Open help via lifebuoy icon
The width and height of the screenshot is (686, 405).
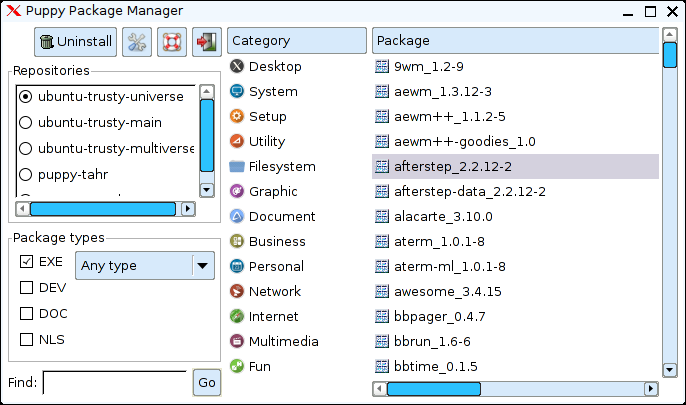172,42
